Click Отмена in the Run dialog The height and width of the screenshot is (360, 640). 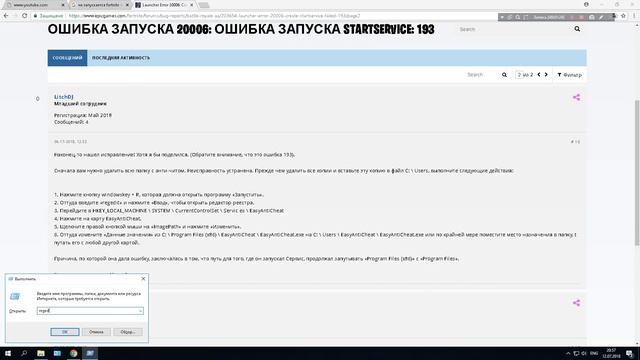[x=96, y=332]
